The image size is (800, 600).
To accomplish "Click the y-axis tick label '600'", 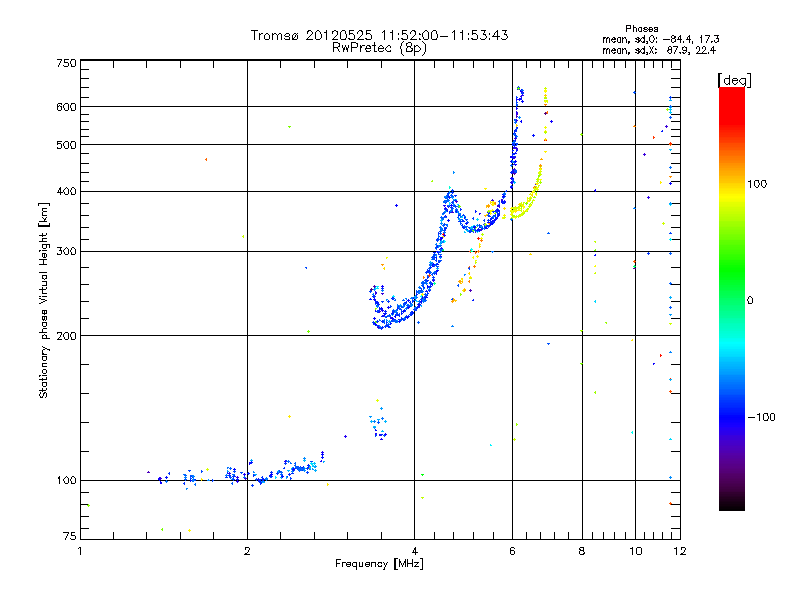I will 66,107.
